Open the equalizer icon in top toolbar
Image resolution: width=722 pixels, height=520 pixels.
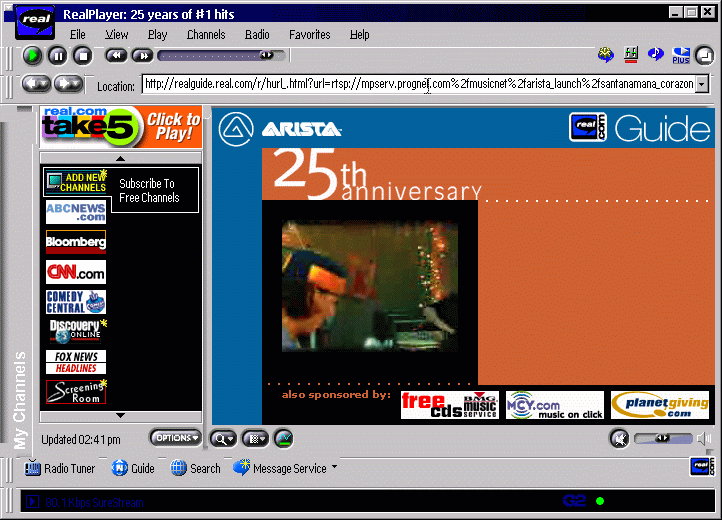[x=631, y=55]
